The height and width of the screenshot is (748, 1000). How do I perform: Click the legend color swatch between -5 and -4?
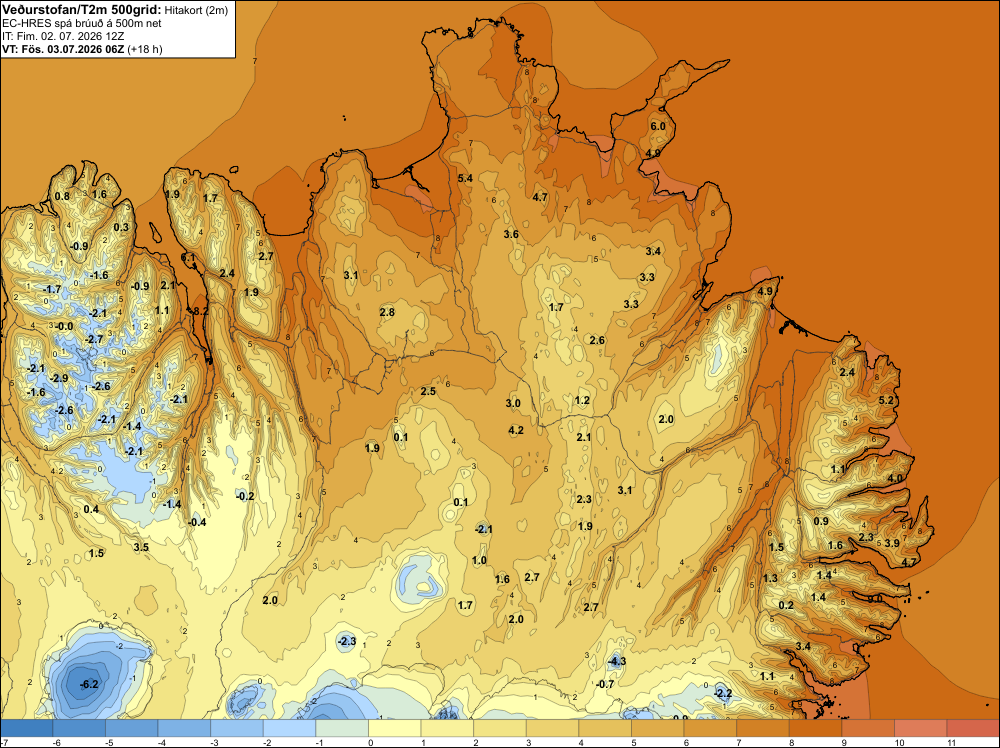[131, 728]
